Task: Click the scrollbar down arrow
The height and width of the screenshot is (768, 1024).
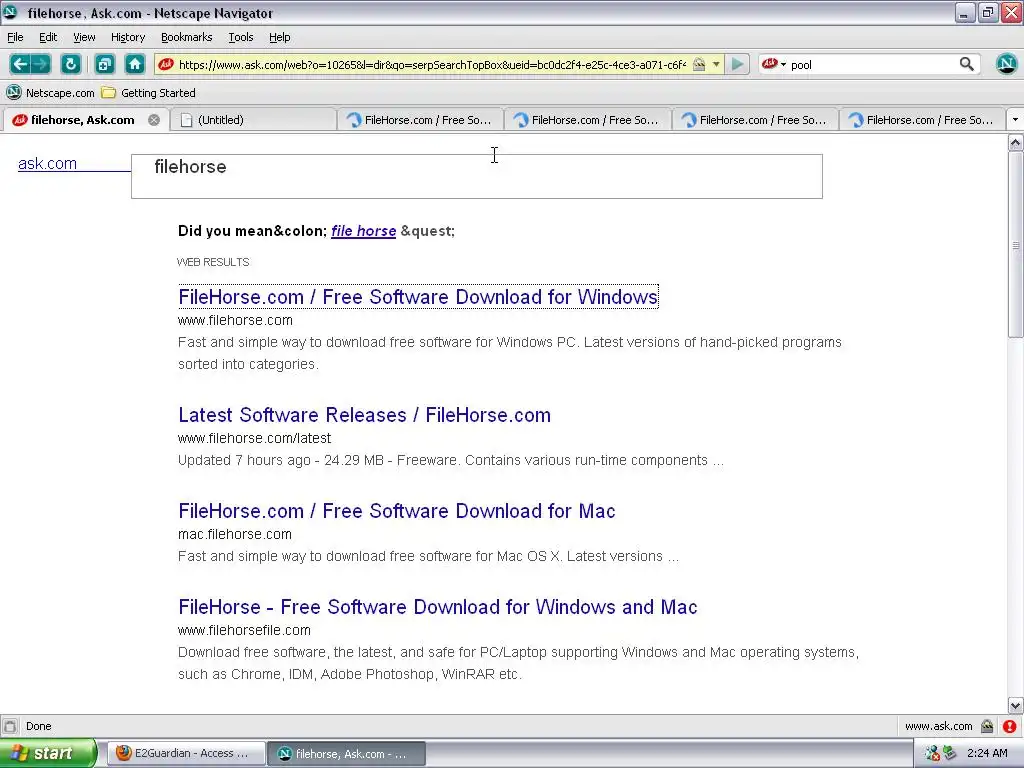Action: 1016,705
